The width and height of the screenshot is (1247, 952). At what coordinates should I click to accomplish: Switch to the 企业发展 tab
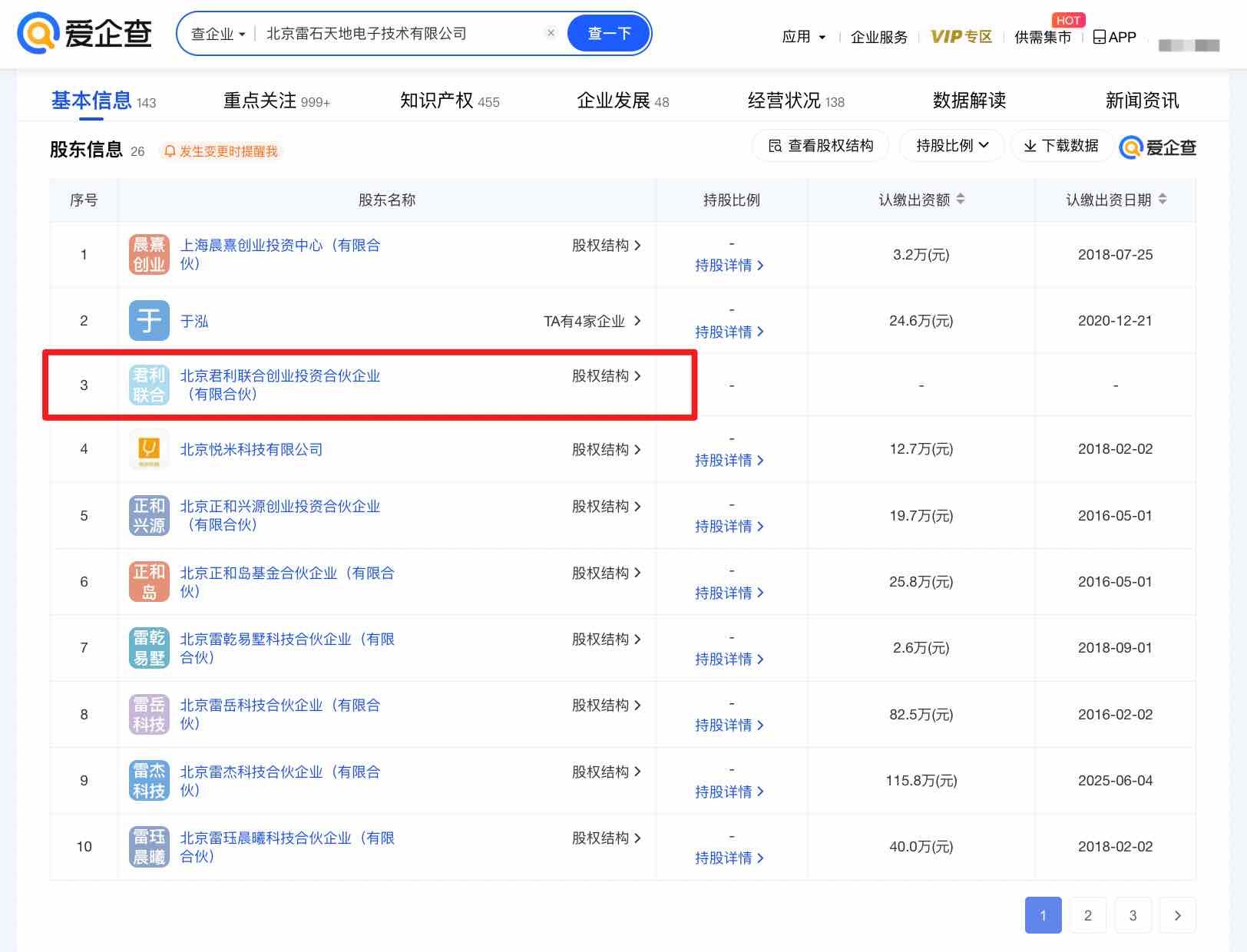pyautogui.click(x=623, y=101)
